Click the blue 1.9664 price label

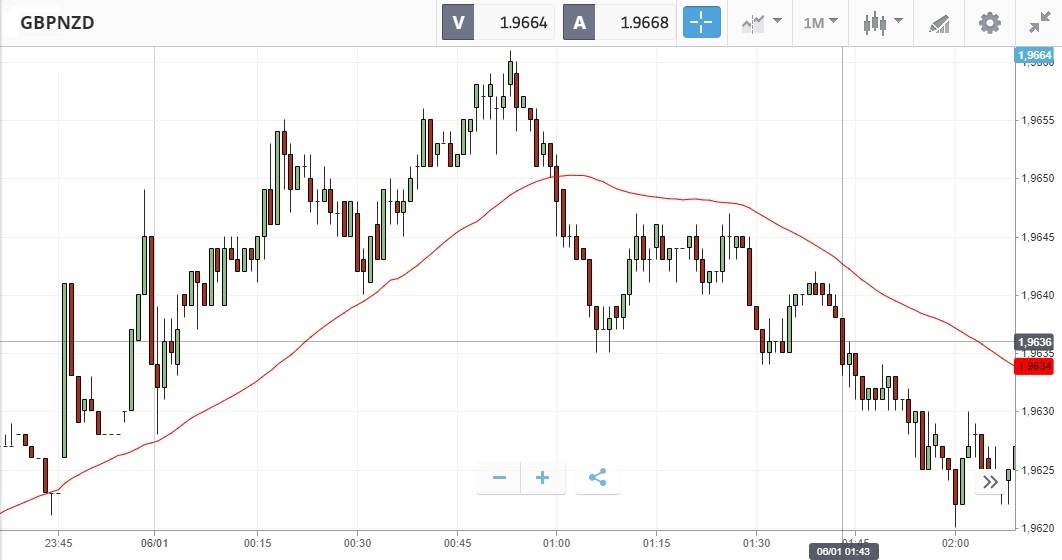coord(1034,56)
